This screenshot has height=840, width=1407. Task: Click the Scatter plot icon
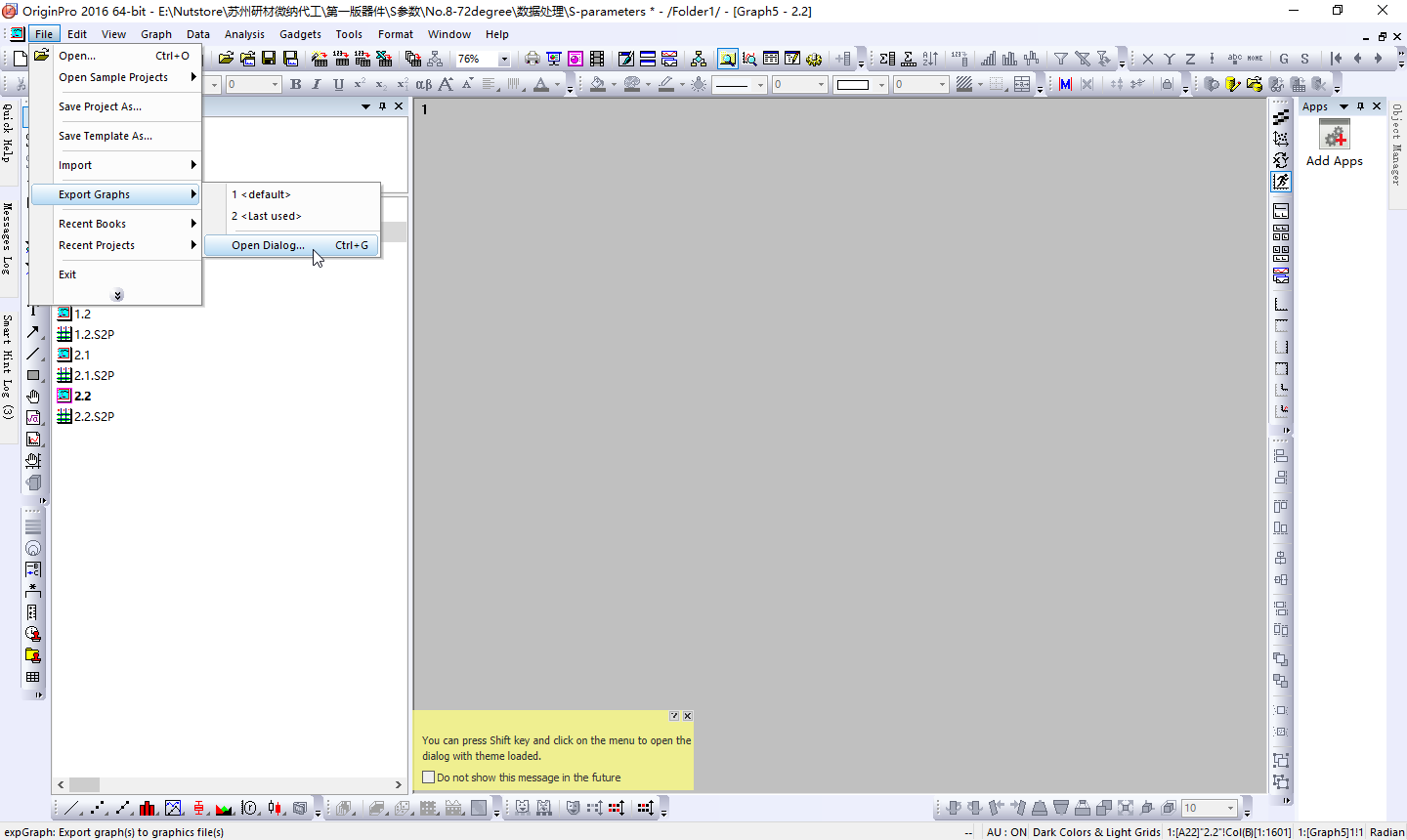coord(98,808)
